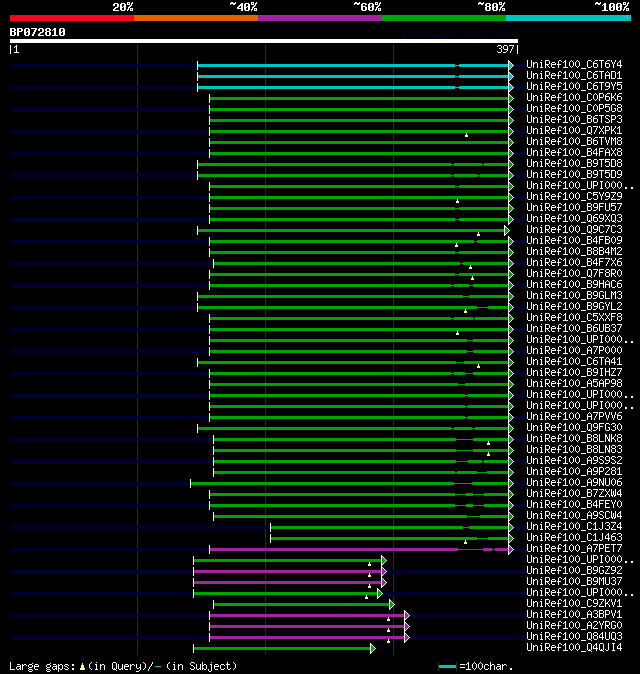Click the cyan 100char scale bar
The height and width of the screenshot is (674, 640).
(x=447, y=666)
